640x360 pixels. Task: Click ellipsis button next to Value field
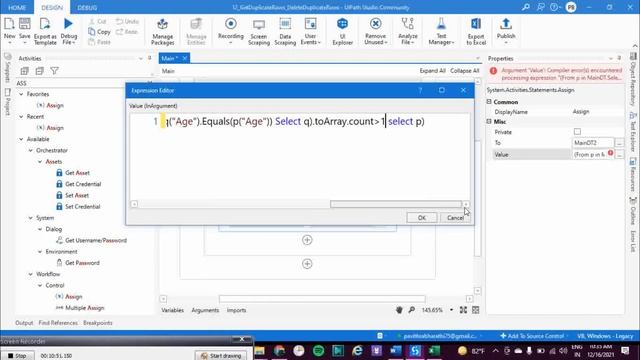coord(619,155)
